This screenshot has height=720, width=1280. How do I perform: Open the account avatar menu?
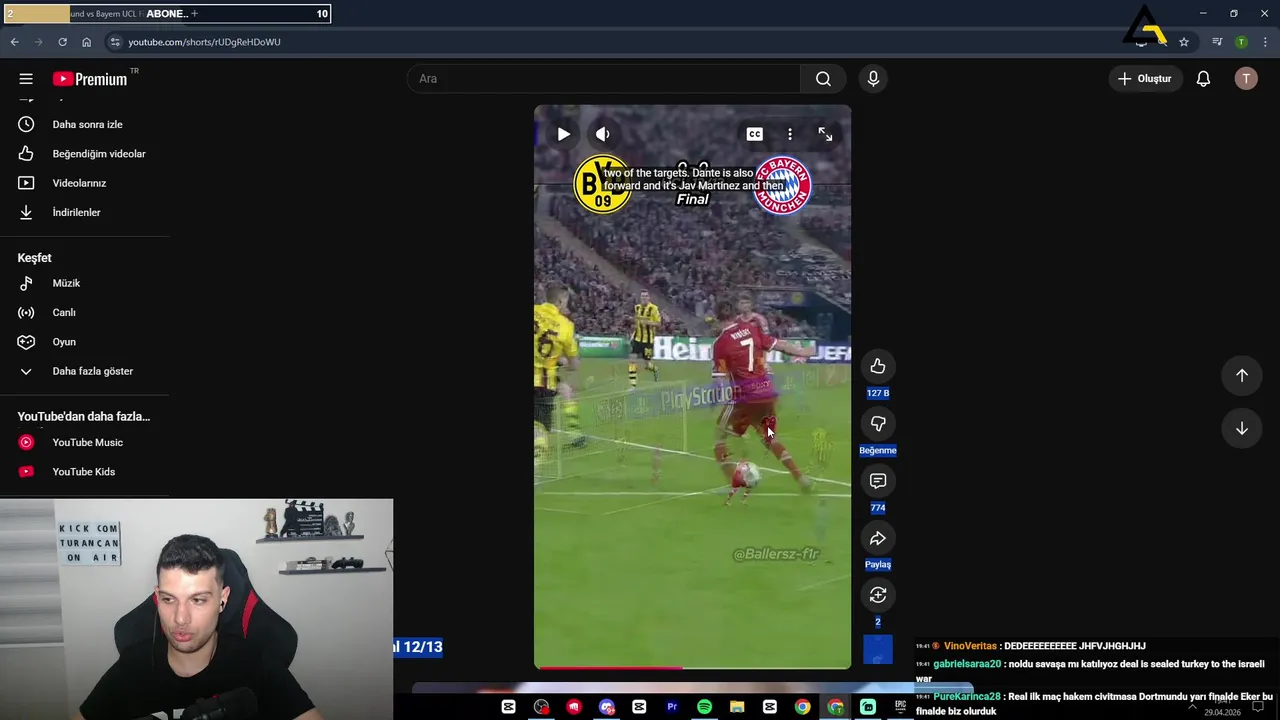1246,79
